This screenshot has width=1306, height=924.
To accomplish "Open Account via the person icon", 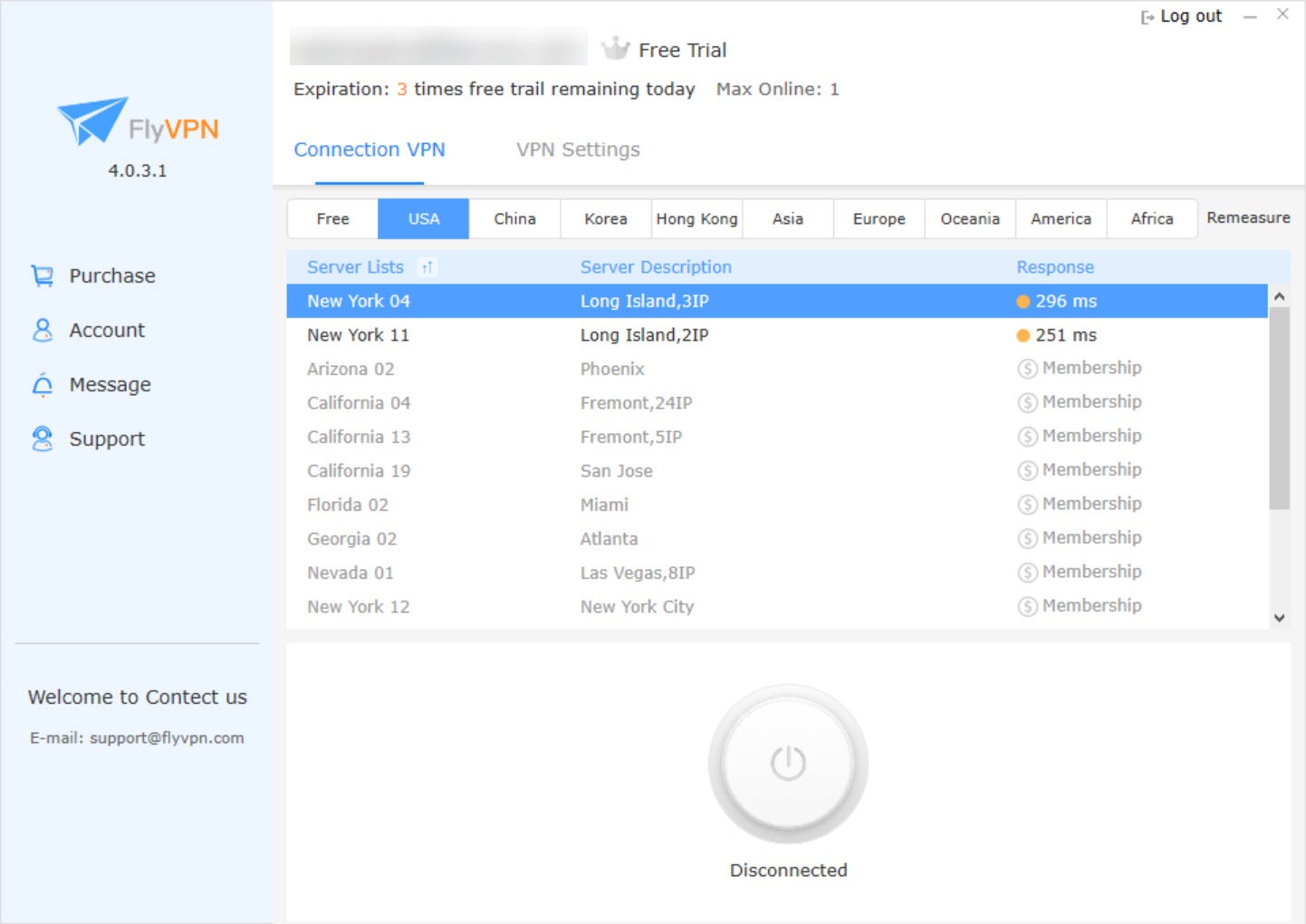I will click(x=43, y=330).
